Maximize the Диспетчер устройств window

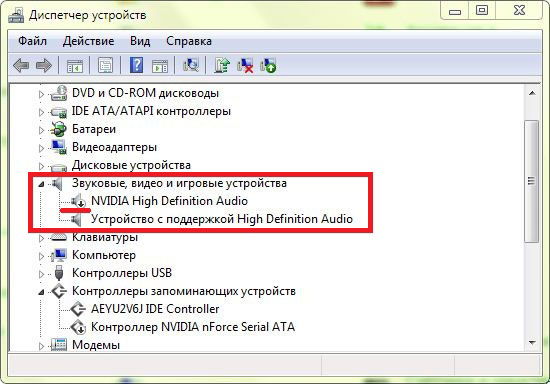[482, 11]
